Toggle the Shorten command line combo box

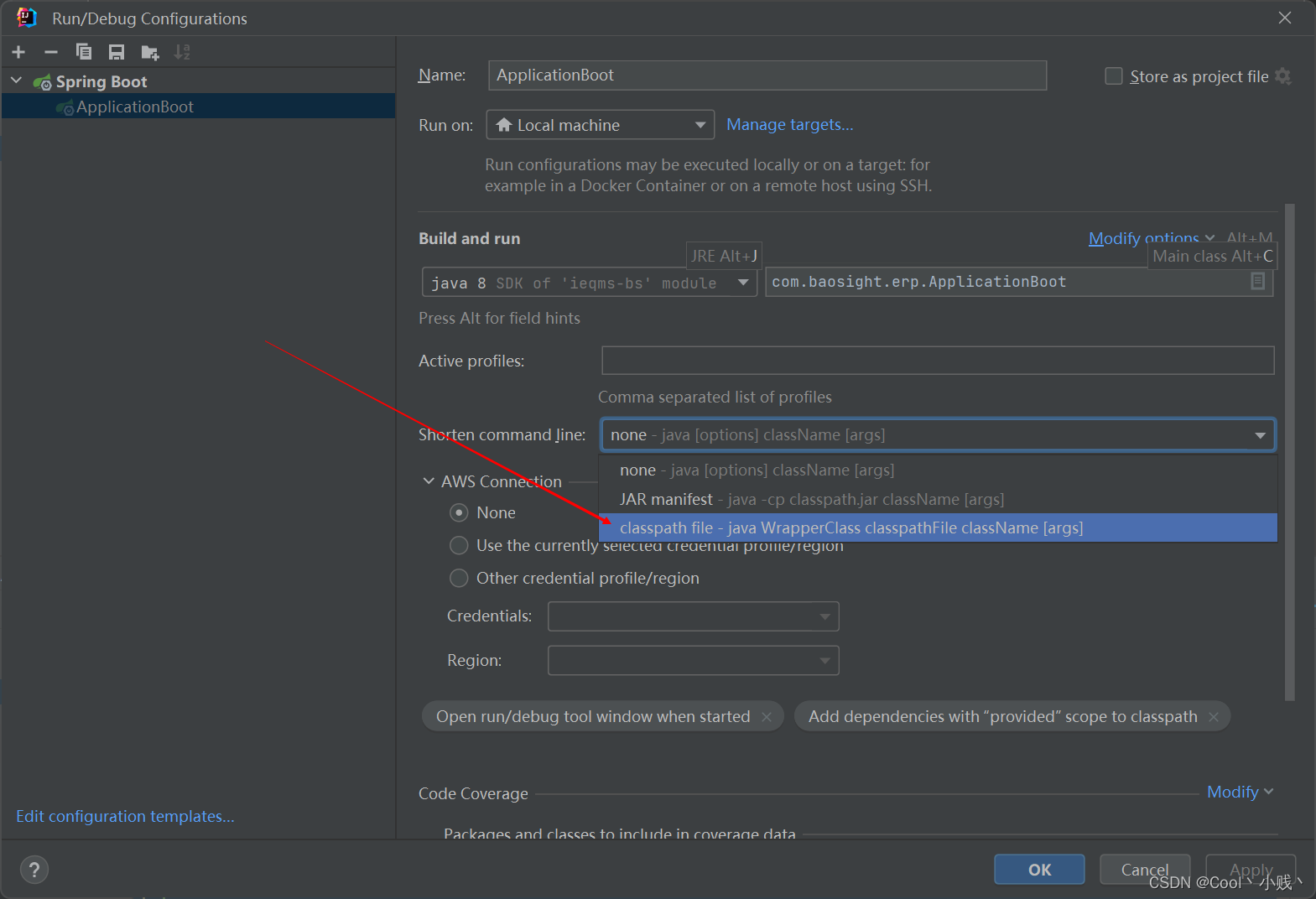coord(938,434)
